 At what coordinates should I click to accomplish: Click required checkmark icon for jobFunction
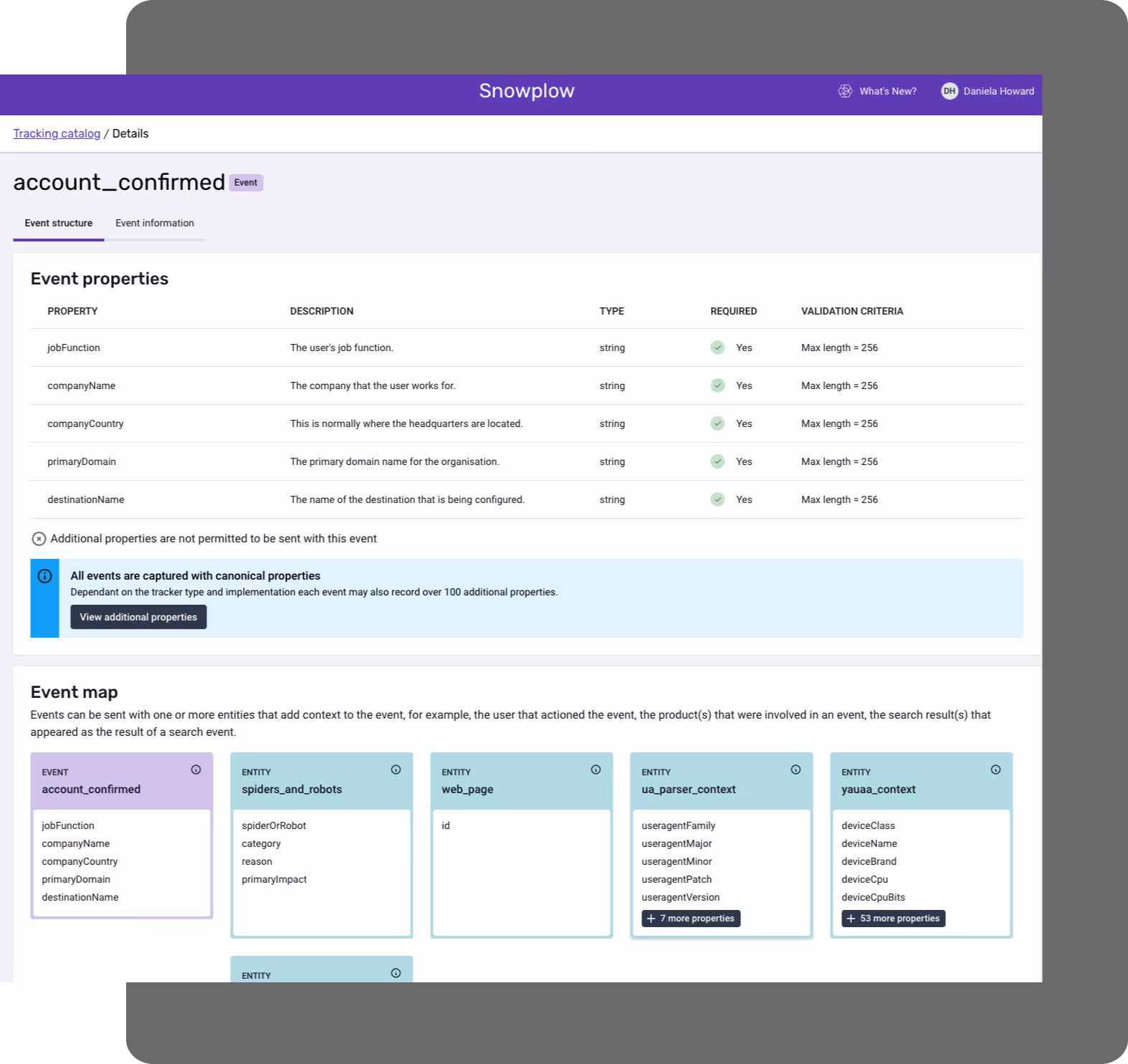pos(717,348)
